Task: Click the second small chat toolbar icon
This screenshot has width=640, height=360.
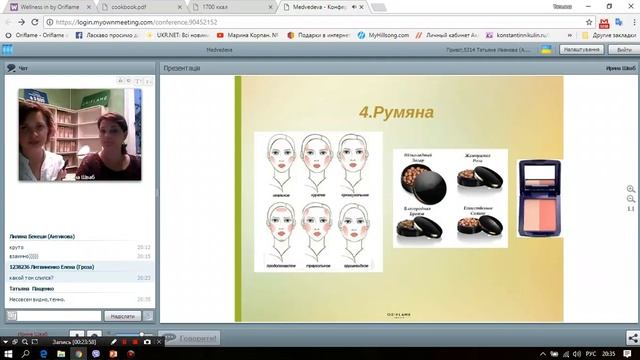Action: (129, 81)
